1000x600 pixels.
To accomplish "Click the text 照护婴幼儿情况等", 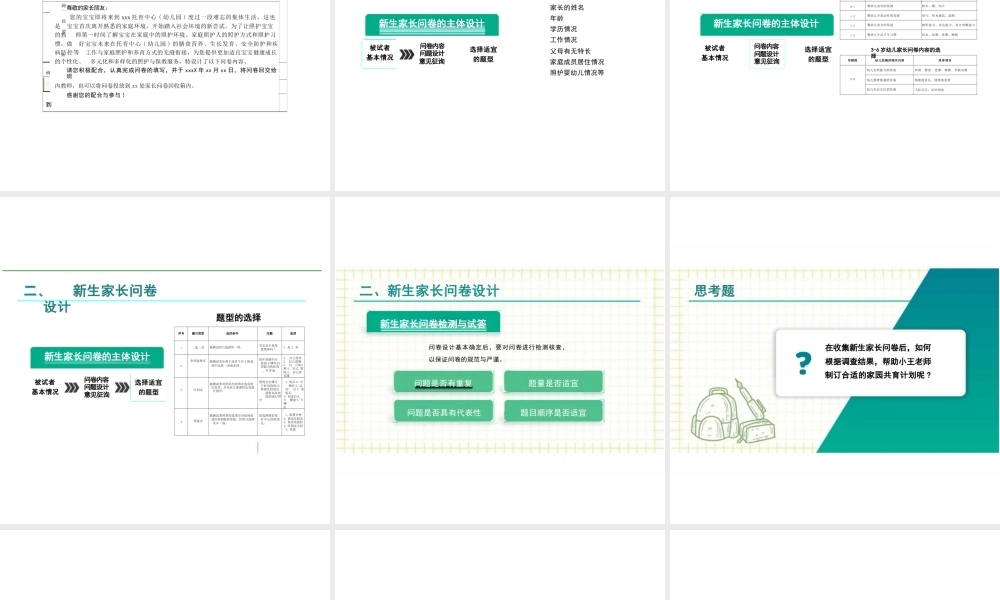I will tap(577, 73).
